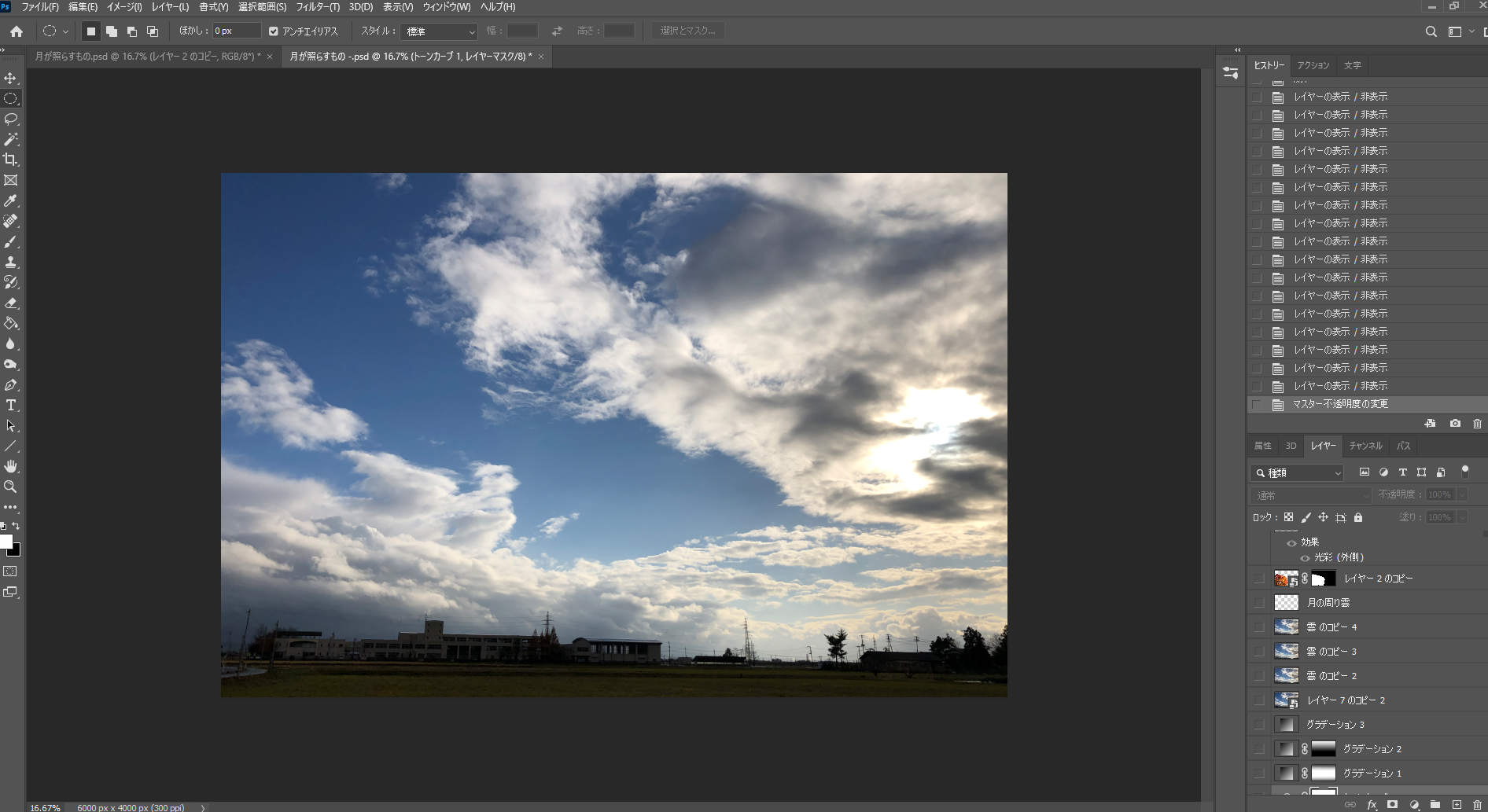
Task: Switch to the 月が照らすもの.psd document tab
Action: tap(154, 57)
